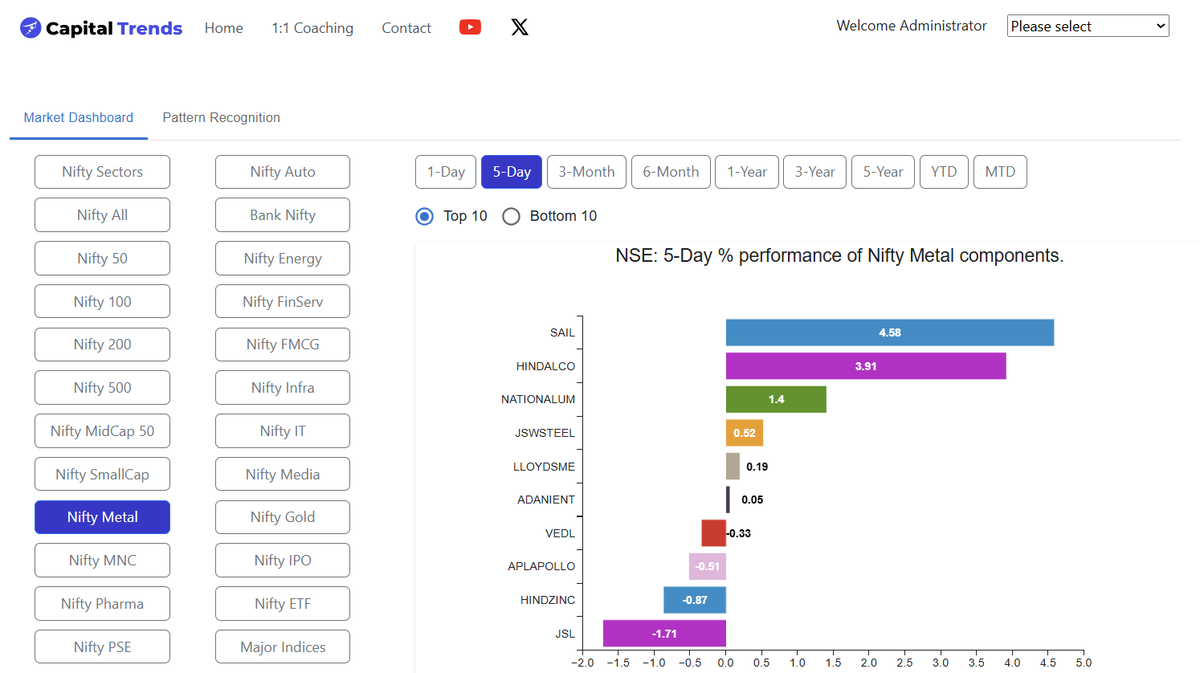The width and height of the screenshot is (1200, 673).
Task: Select the Nifty PSE button
Action: coord(102,647)
